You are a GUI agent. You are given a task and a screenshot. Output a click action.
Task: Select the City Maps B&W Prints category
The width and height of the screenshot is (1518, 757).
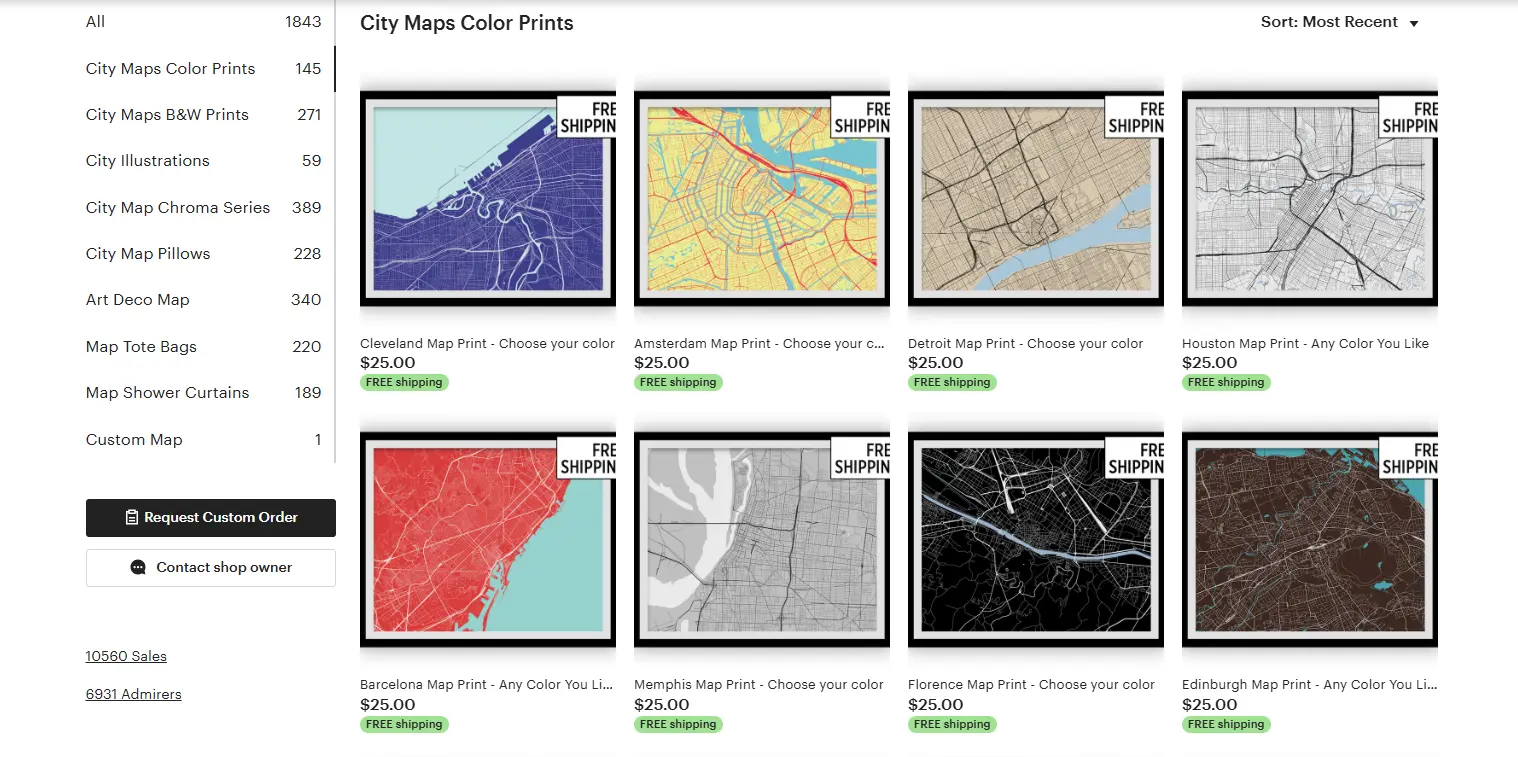167,114
